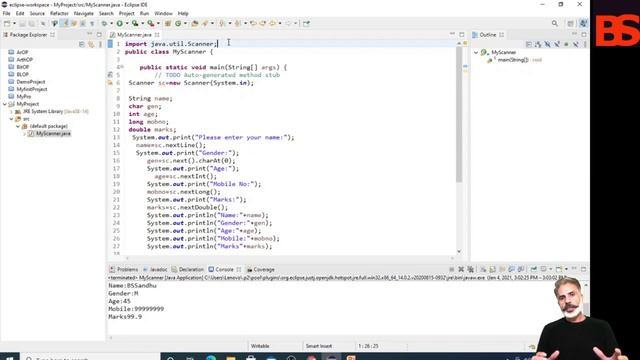This screenshot has width=640, height=360.
Task: Click the Open Type toolbar icon
Action: pyautogui.click(x=195, y=23)
